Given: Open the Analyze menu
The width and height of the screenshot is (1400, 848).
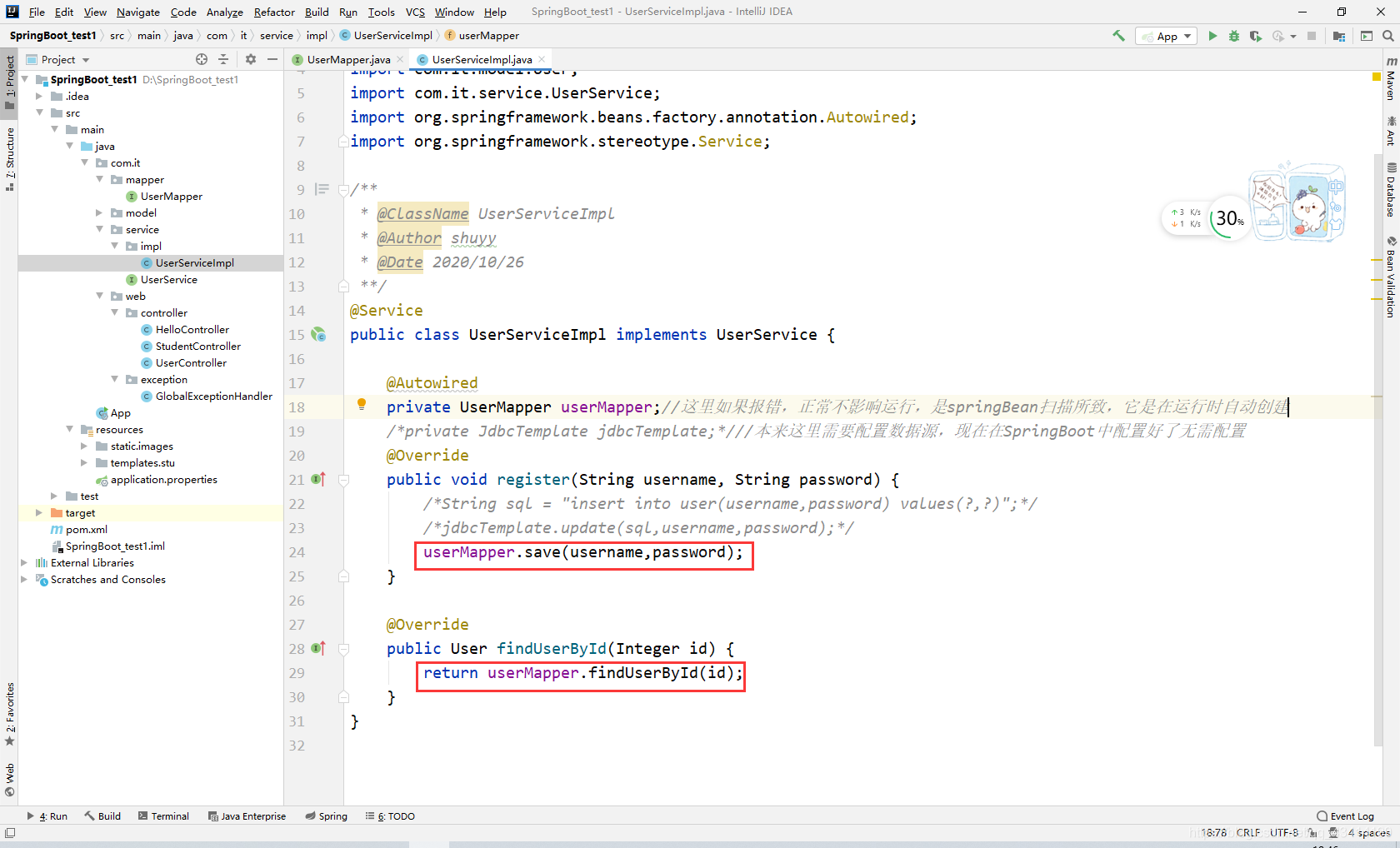Looking at the screenshot, I should coord(224,12).
